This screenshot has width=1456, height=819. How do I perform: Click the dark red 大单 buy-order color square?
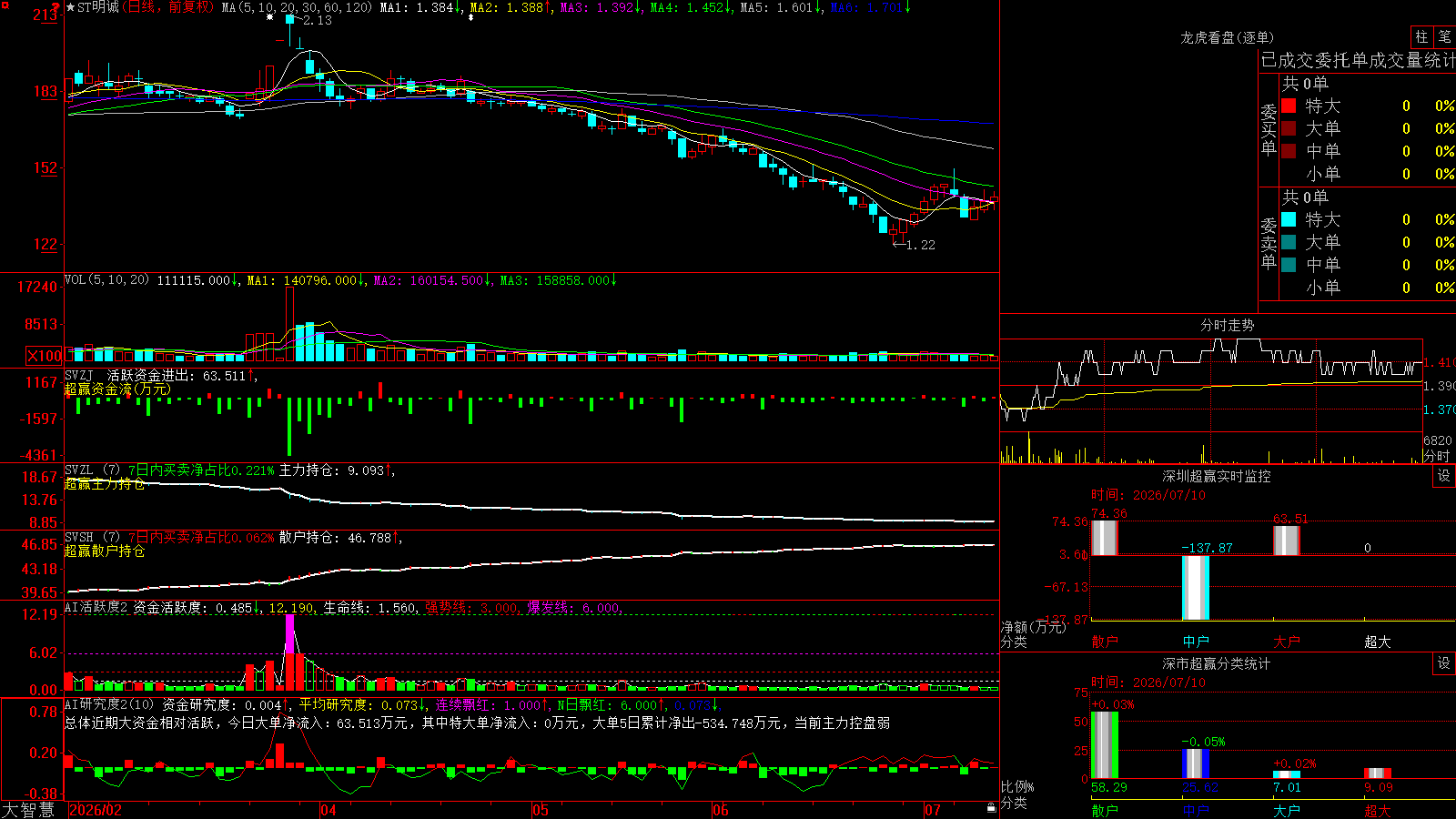pos(1289,128)
